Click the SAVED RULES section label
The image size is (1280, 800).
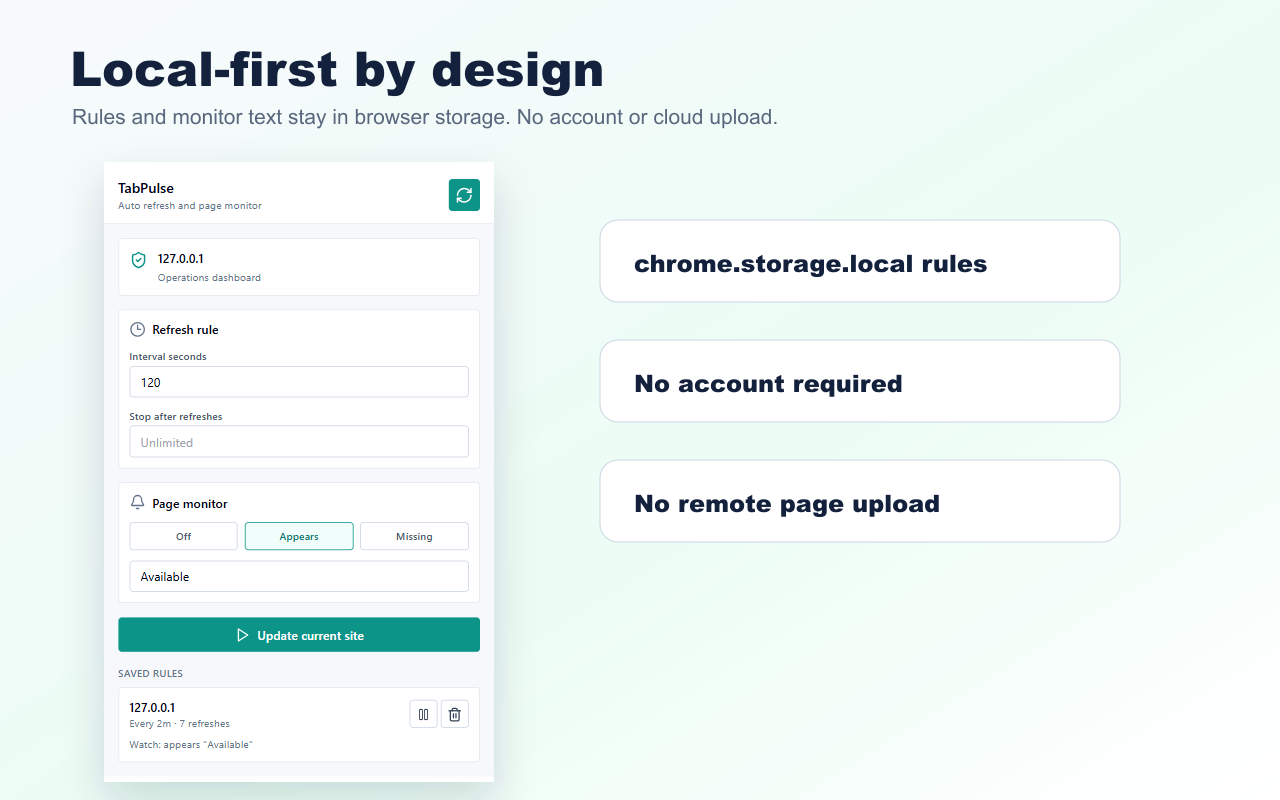150,673
